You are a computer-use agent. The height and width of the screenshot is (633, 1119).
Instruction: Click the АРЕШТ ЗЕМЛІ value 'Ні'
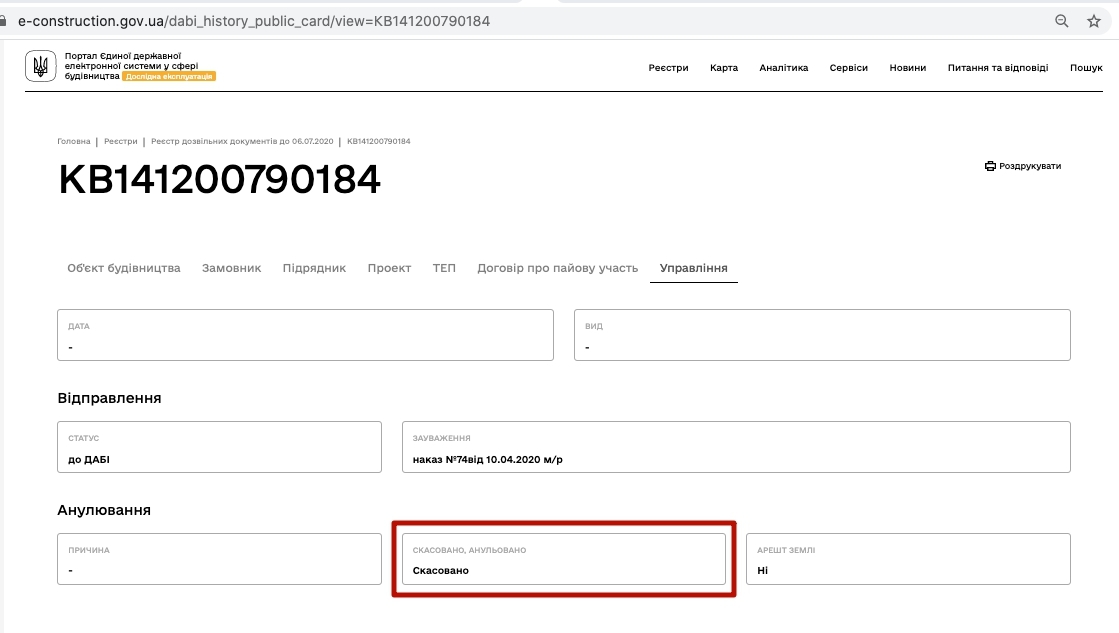pyautogui.click(x=762, y=571)
